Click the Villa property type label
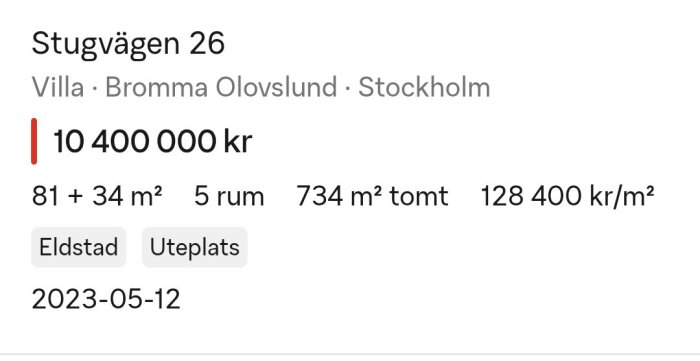Viewport: 700px width, 361px height. click(58, 87)
